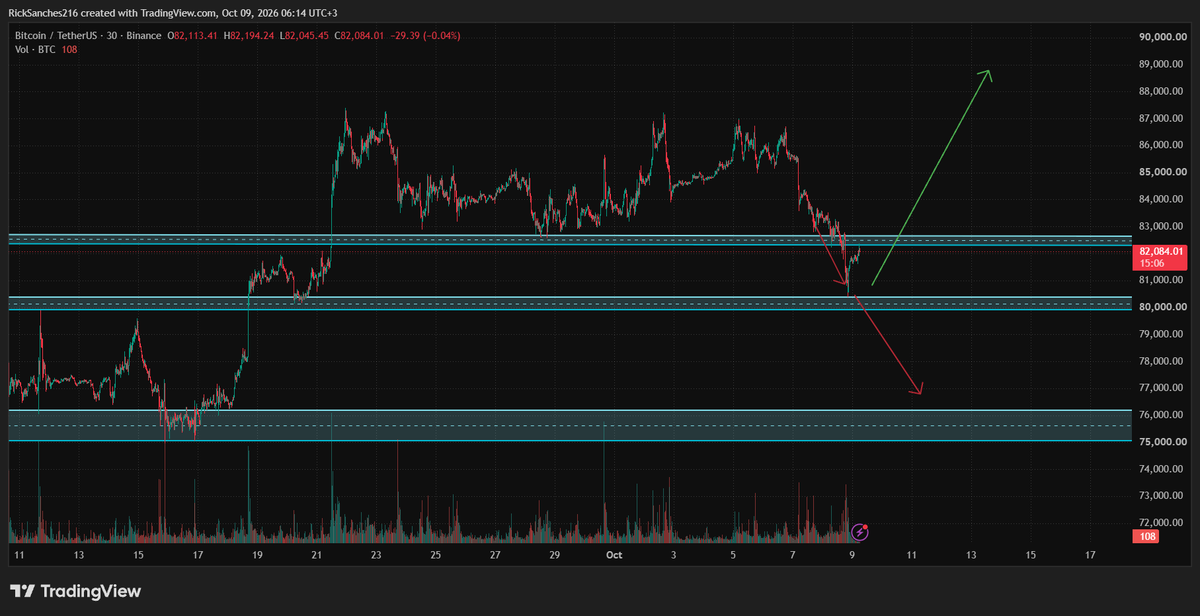
Task: Click the date label 25 on time axis
Action: (x=435, y=554)
